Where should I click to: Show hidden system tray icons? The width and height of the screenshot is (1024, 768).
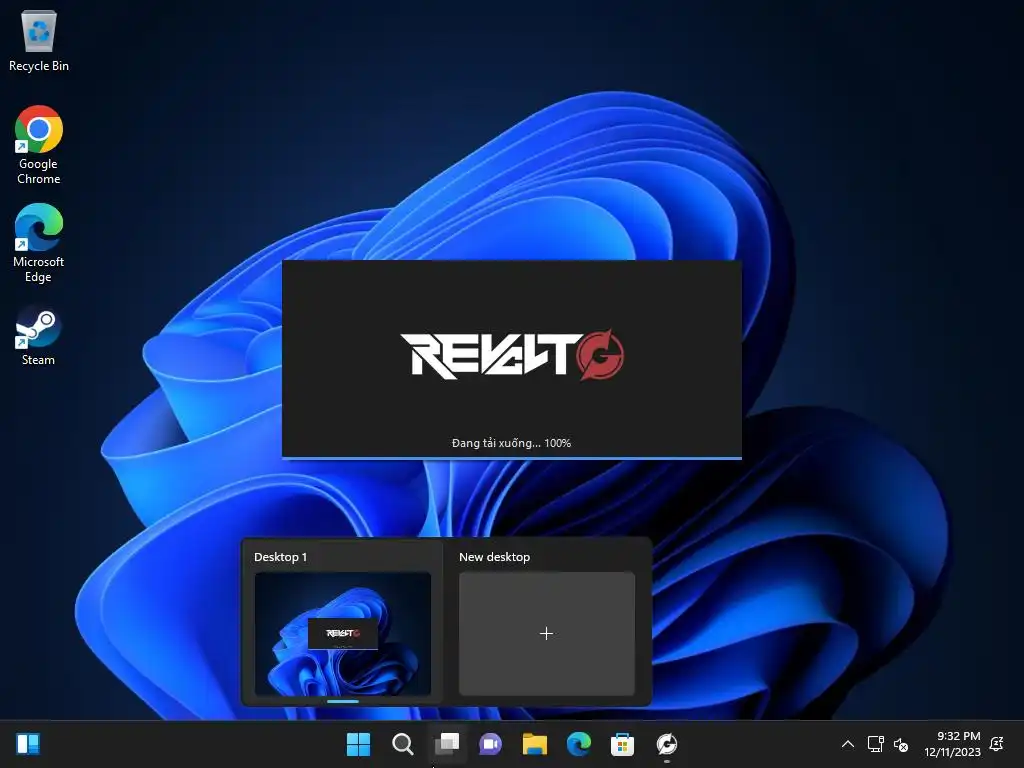(848, 744)
